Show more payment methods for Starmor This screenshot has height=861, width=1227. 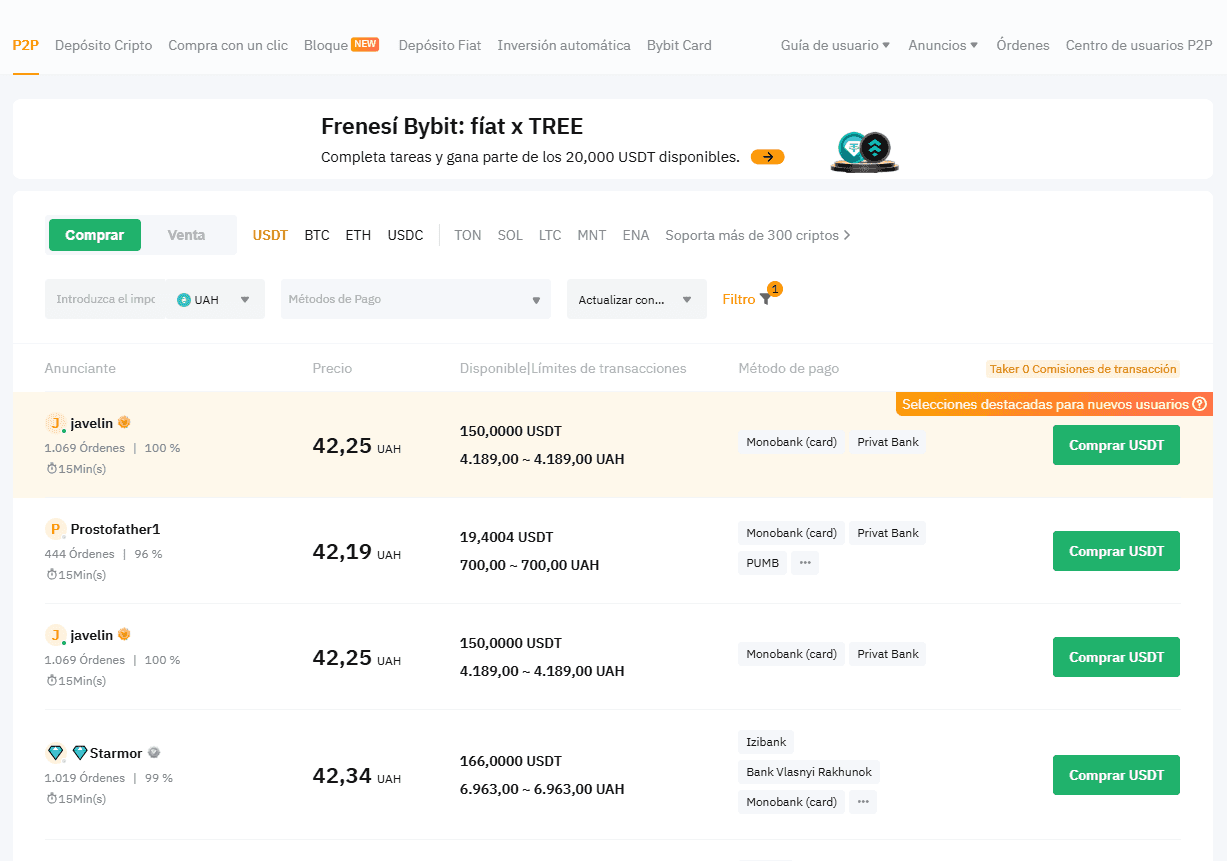[863, 802]
